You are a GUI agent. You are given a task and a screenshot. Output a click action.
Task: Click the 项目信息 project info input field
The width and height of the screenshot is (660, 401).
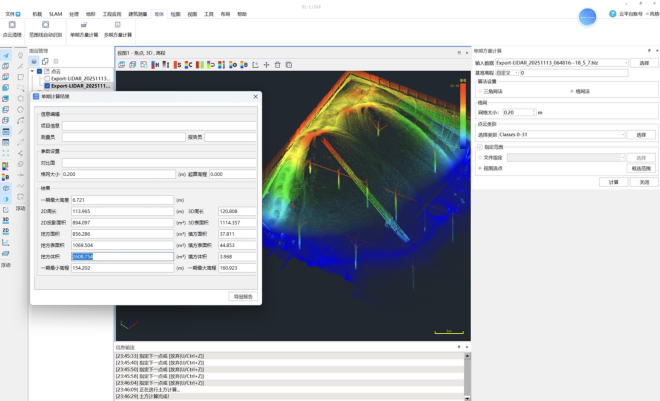(158, 125)
